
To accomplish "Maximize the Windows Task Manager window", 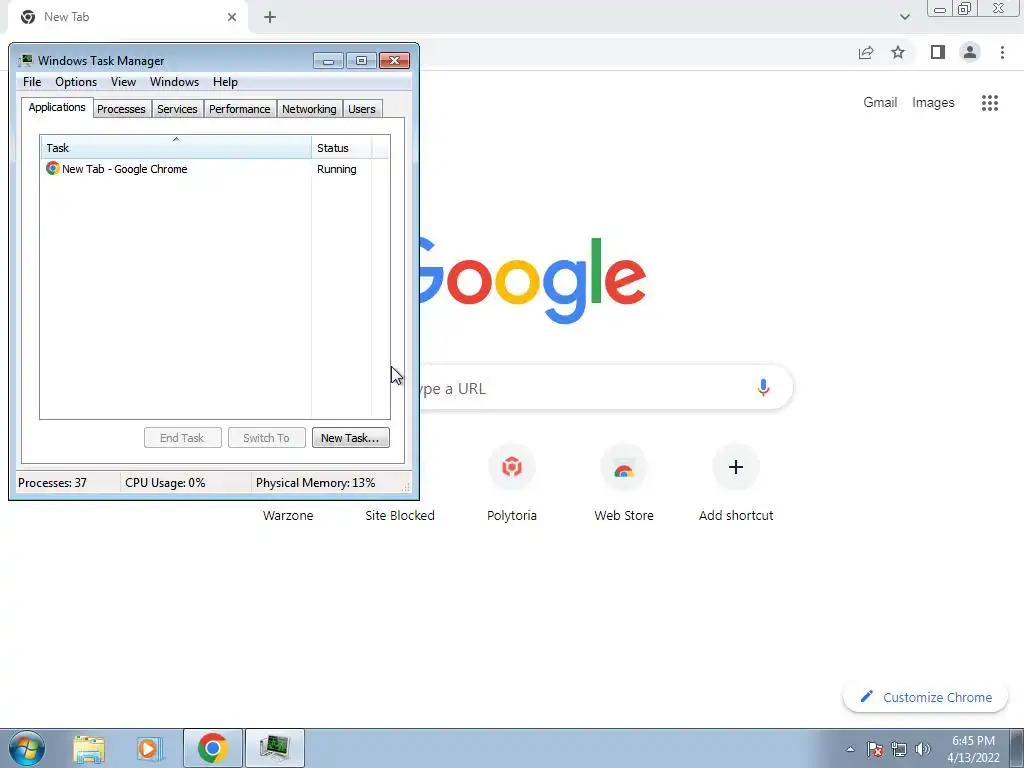I will click(x=361, y=61).
